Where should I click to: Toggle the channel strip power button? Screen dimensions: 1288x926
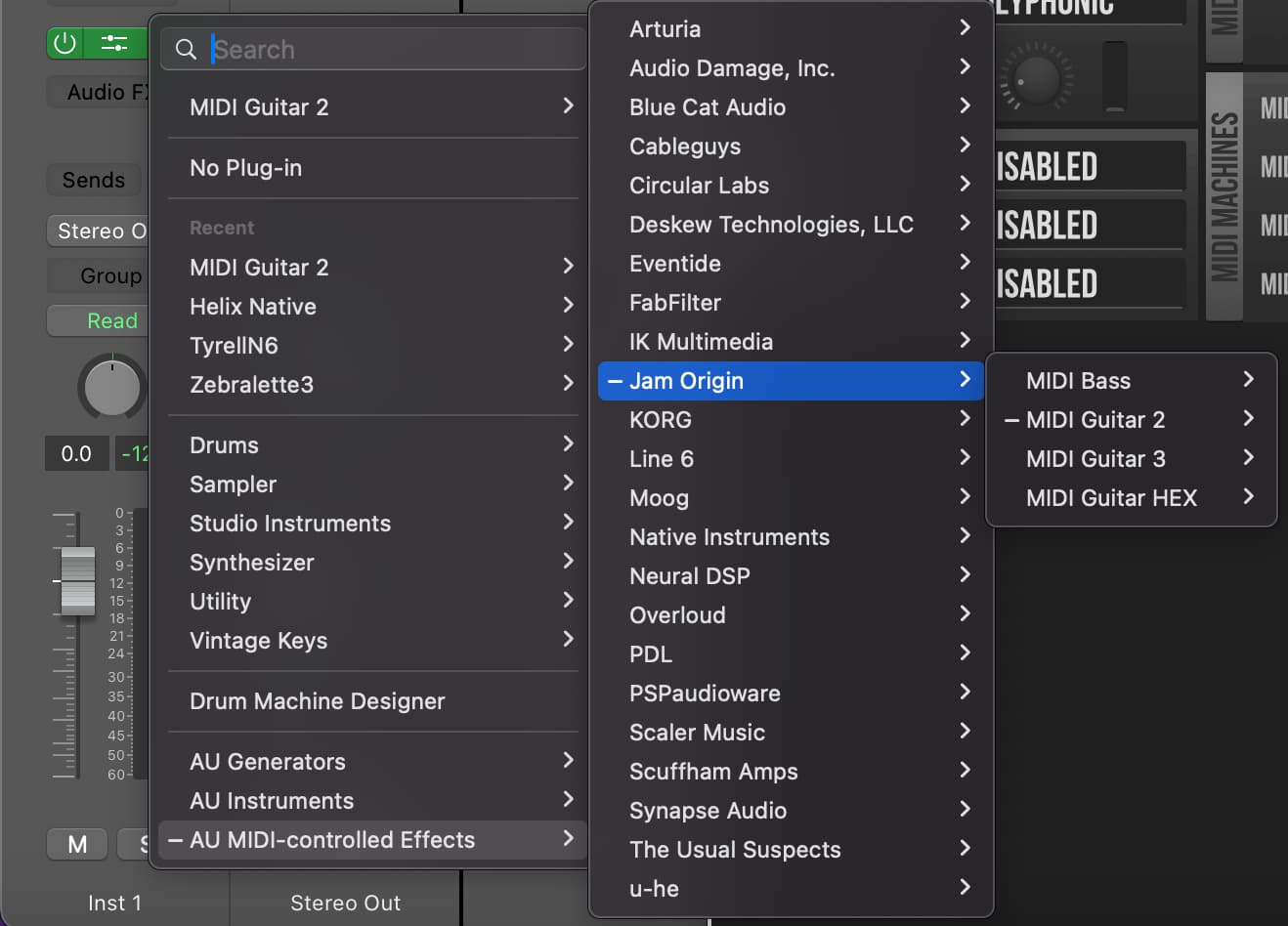(x=65, y=43)
